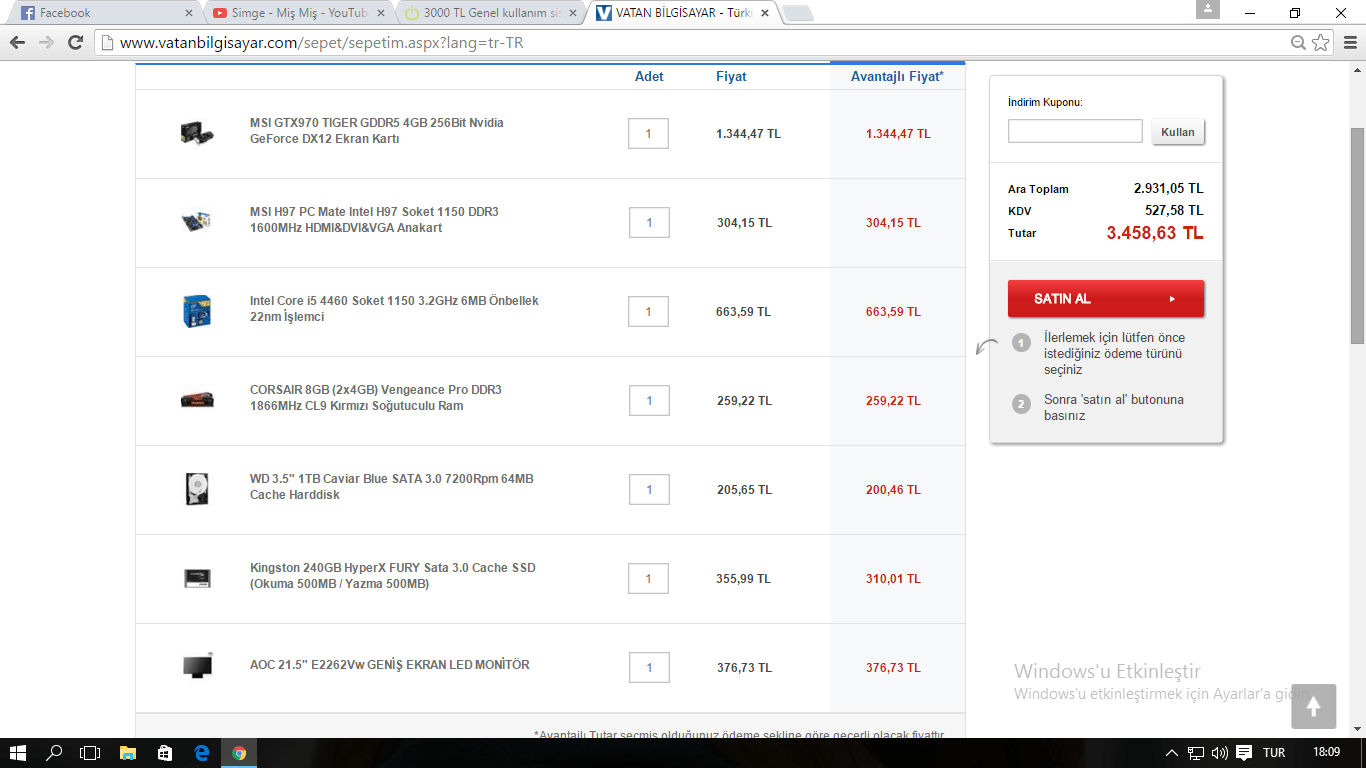The width and height of the screenshot is (1366, 768).
Task: Click the zoom magnifier icon in address bar
Action: click(x=1298, y=43)
